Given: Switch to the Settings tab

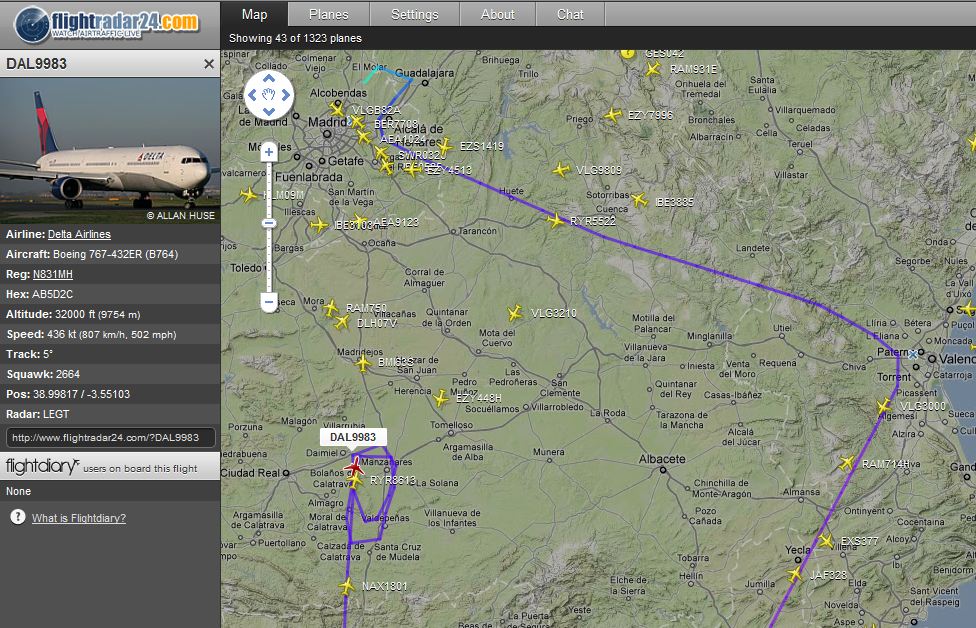Looking at the screenshot, I should click(x=414, y=14).
